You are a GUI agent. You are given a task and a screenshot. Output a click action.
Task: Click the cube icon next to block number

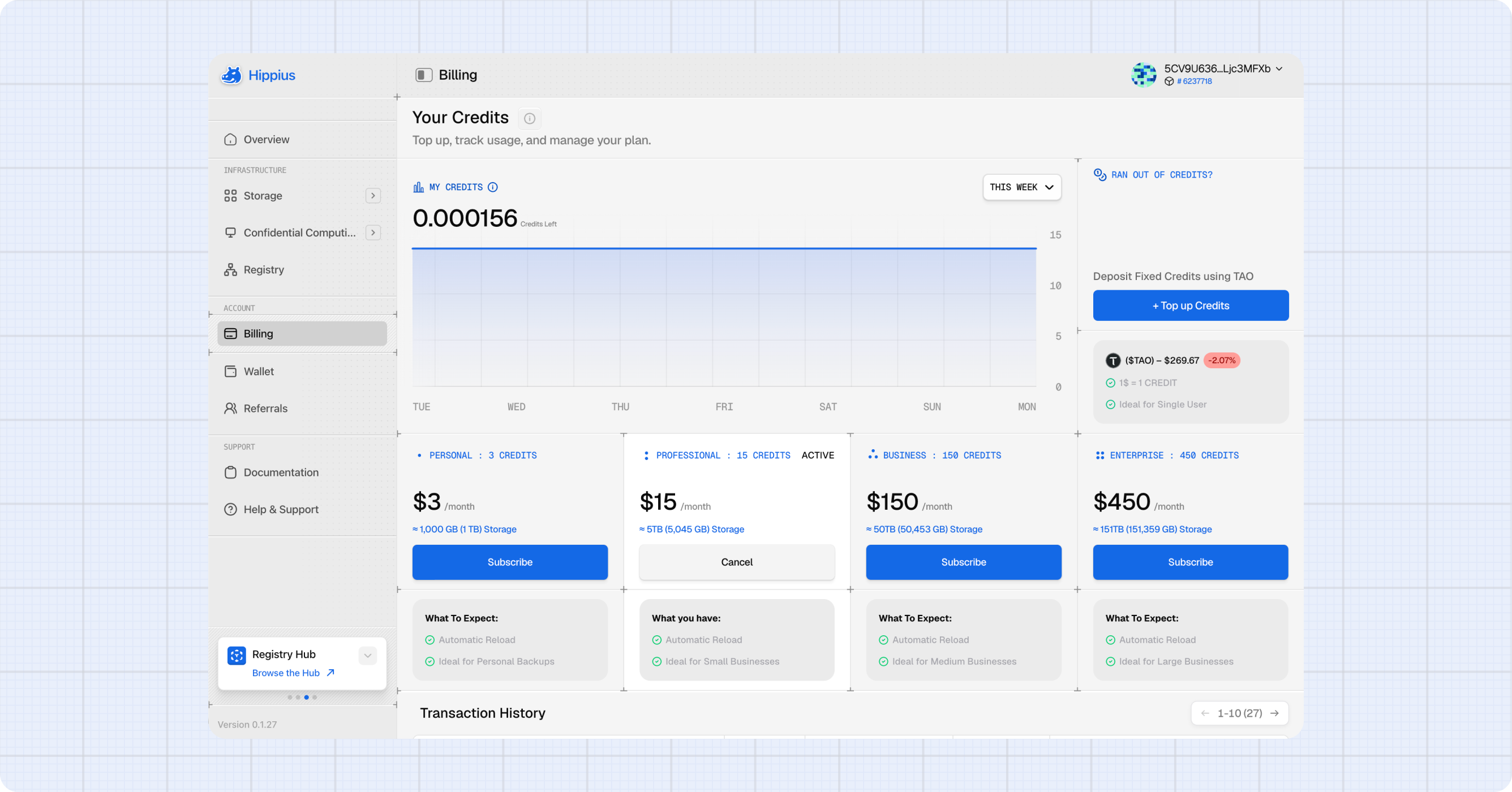[x=1169, y=81]
